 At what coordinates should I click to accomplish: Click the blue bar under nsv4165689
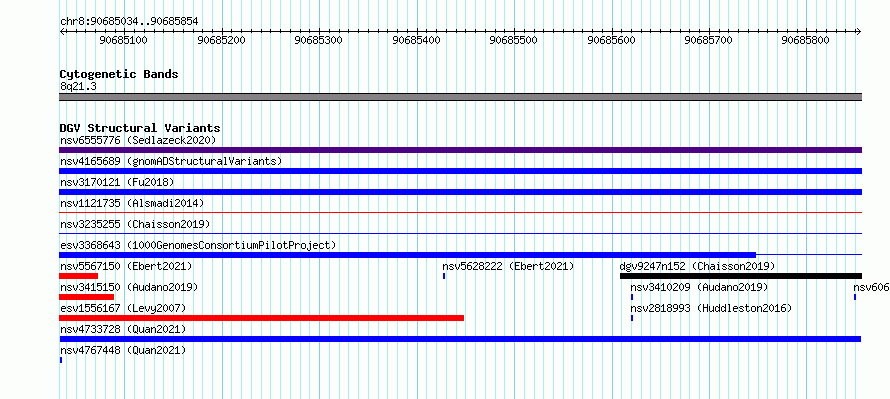coord(460,171)
